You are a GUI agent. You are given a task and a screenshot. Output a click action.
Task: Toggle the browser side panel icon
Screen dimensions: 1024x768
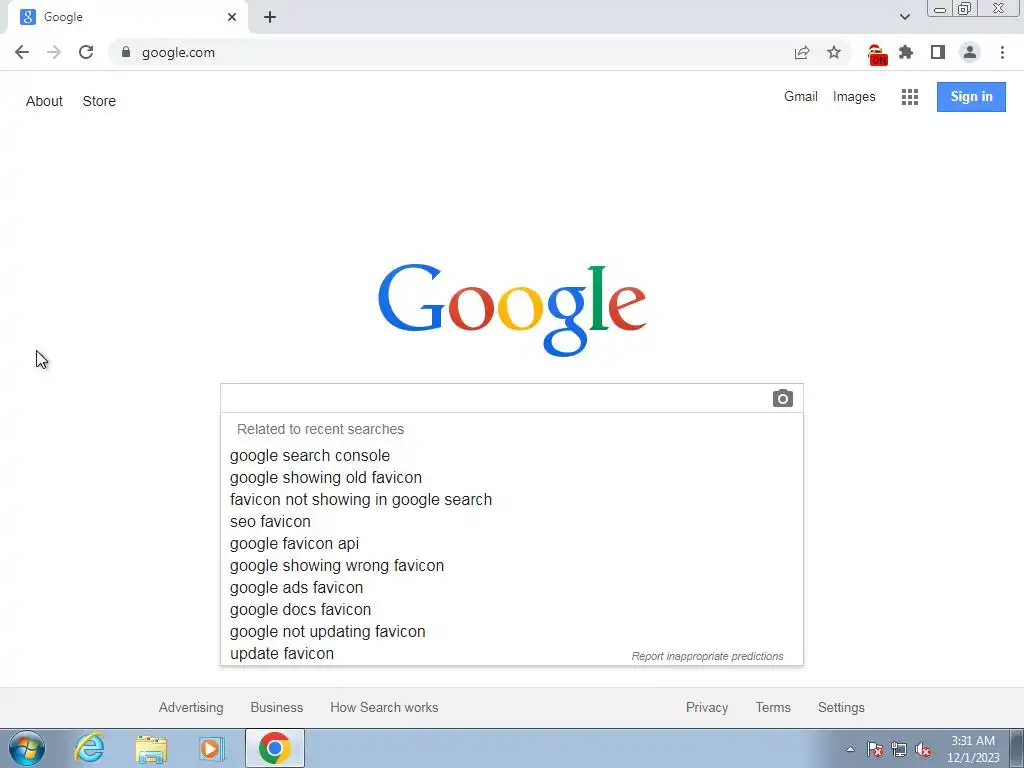[938, 52]
